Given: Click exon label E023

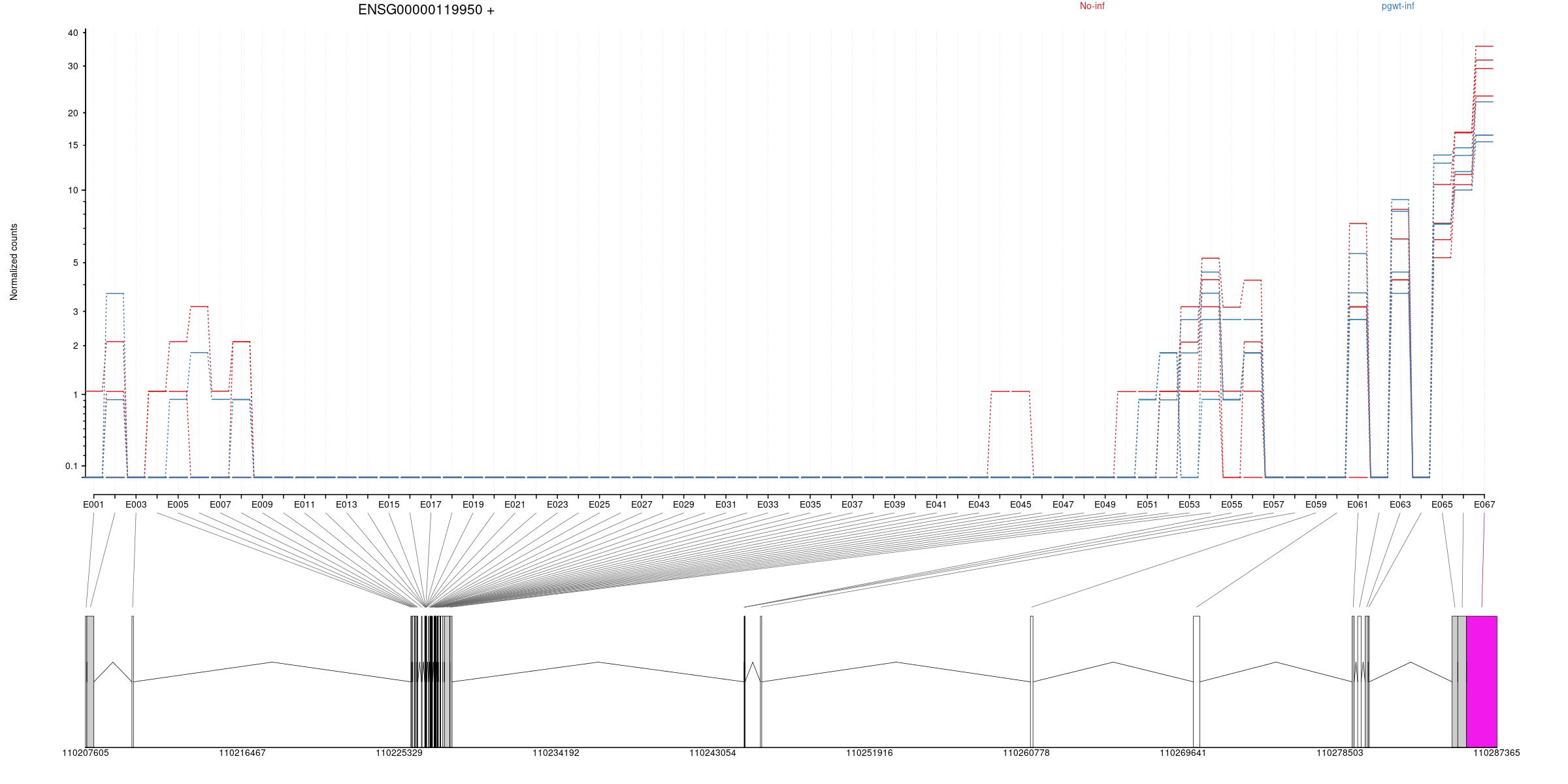Looking at the screenshot, I should pos(557,504).
